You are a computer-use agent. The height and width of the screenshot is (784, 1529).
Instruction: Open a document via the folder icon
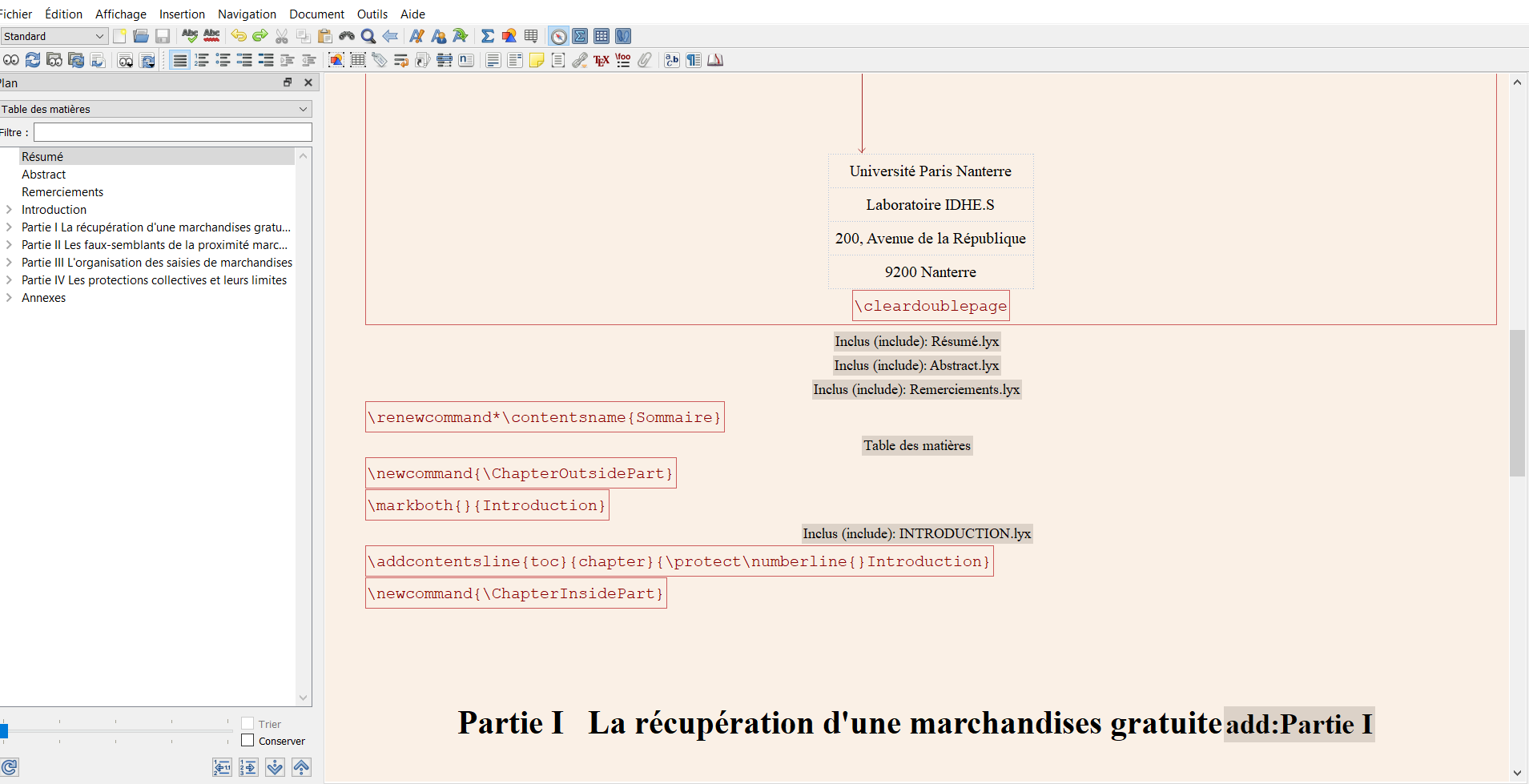[141, 36]
